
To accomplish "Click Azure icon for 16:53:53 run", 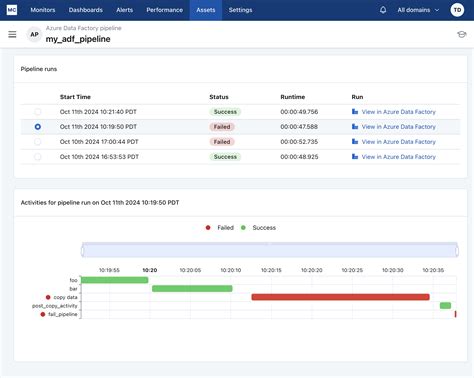I will [x=355, y=157].
